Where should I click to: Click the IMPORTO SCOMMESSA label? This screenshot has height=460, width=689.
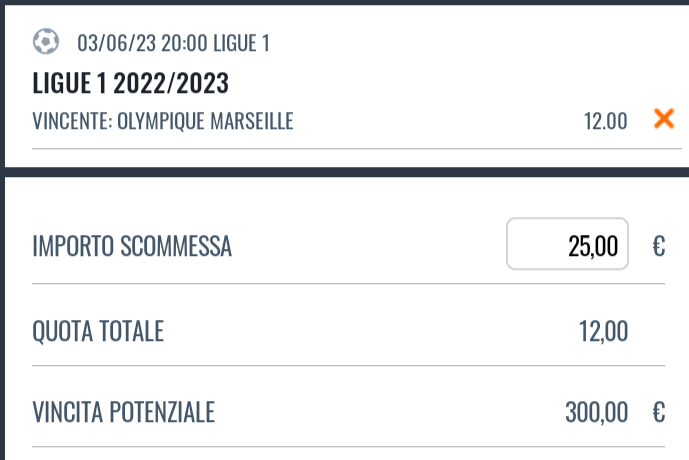(x=132, y=246)
